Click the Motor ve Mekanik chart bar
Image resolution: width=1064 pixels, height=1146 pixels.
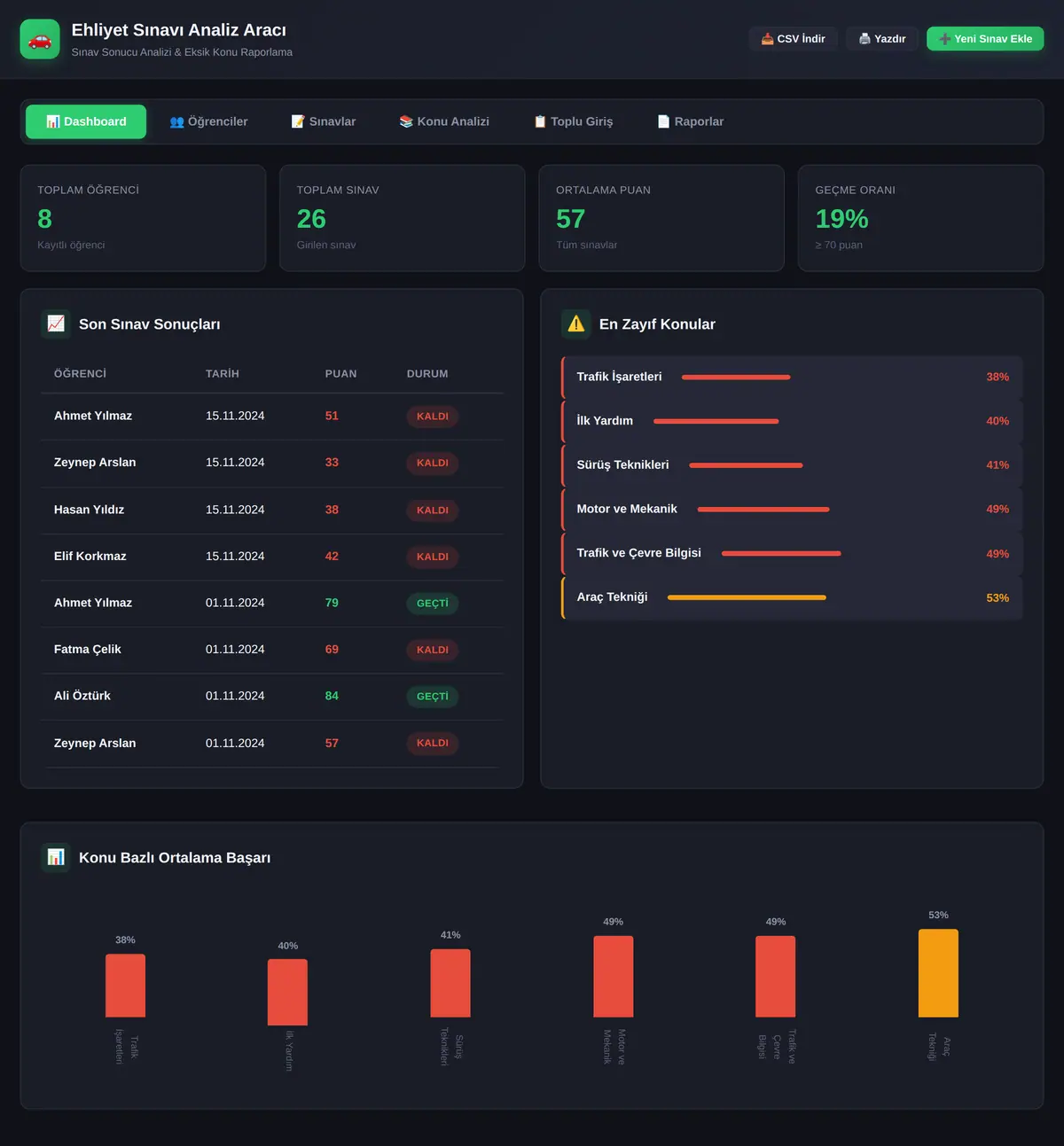pyautogui.click(x=614, y=977)
